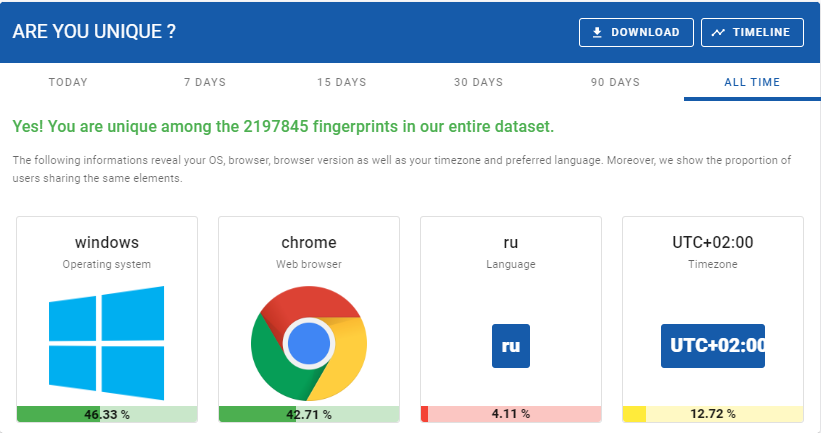Viewport: 821px width, 433px height.
Task: Click the Chrome browser logo
Action: (308, 343)
